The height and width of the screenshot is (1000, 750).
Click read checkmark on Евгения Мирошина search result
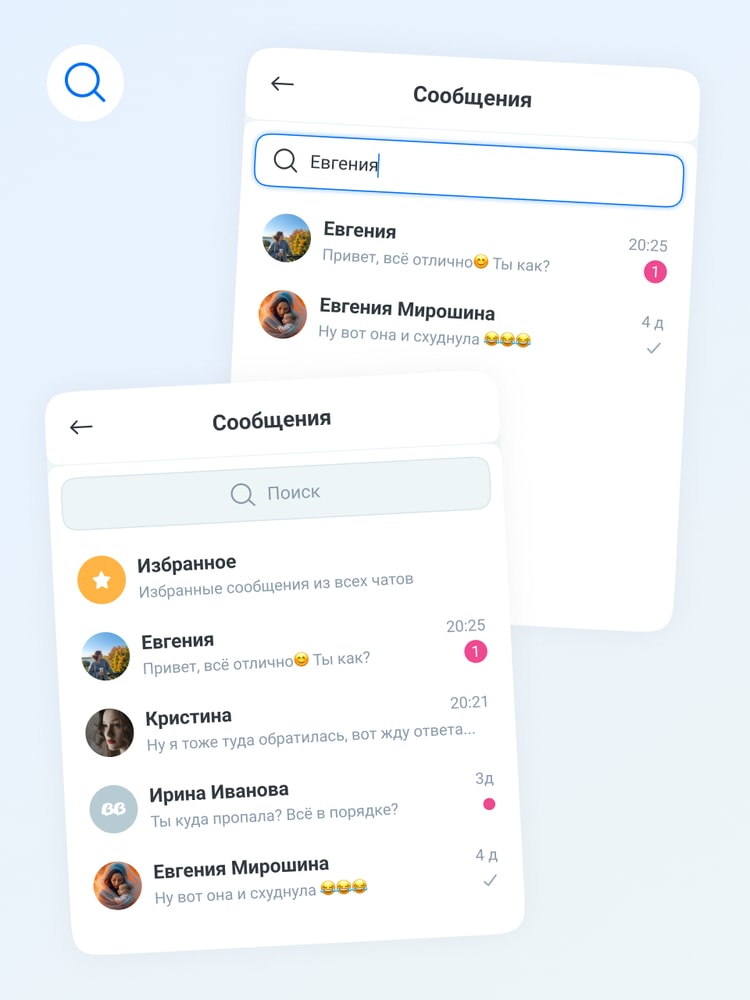(654, 348)
